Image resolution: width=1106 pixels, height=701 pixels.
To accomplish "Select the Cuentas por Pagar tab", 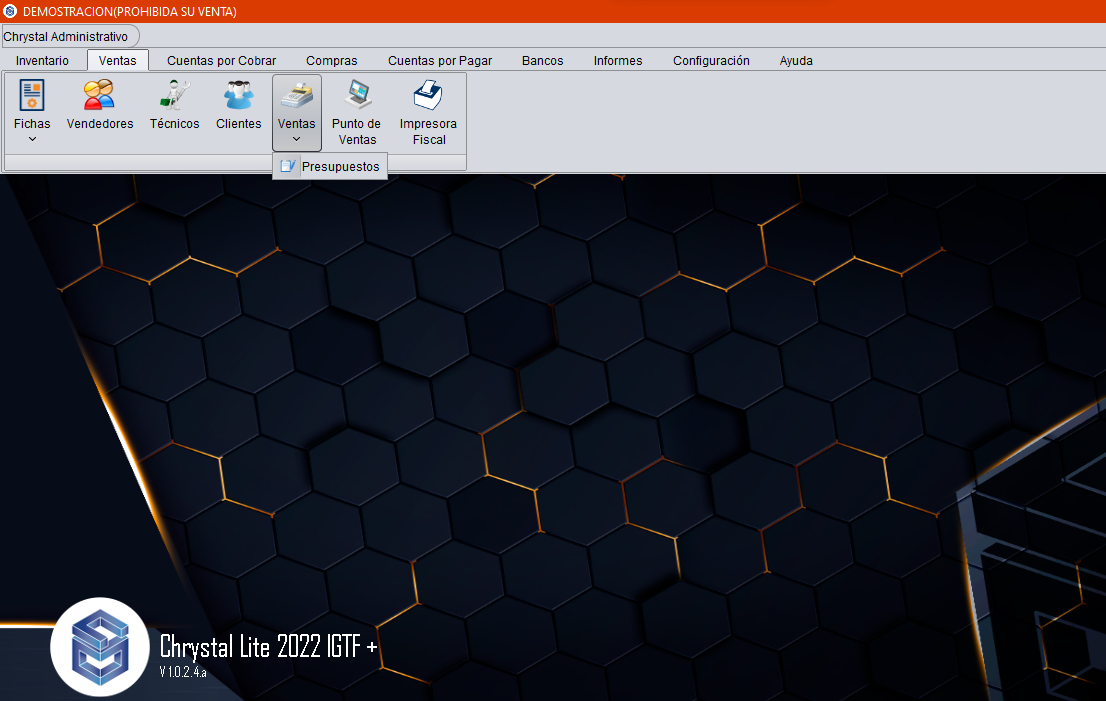I will pos(440,61).
